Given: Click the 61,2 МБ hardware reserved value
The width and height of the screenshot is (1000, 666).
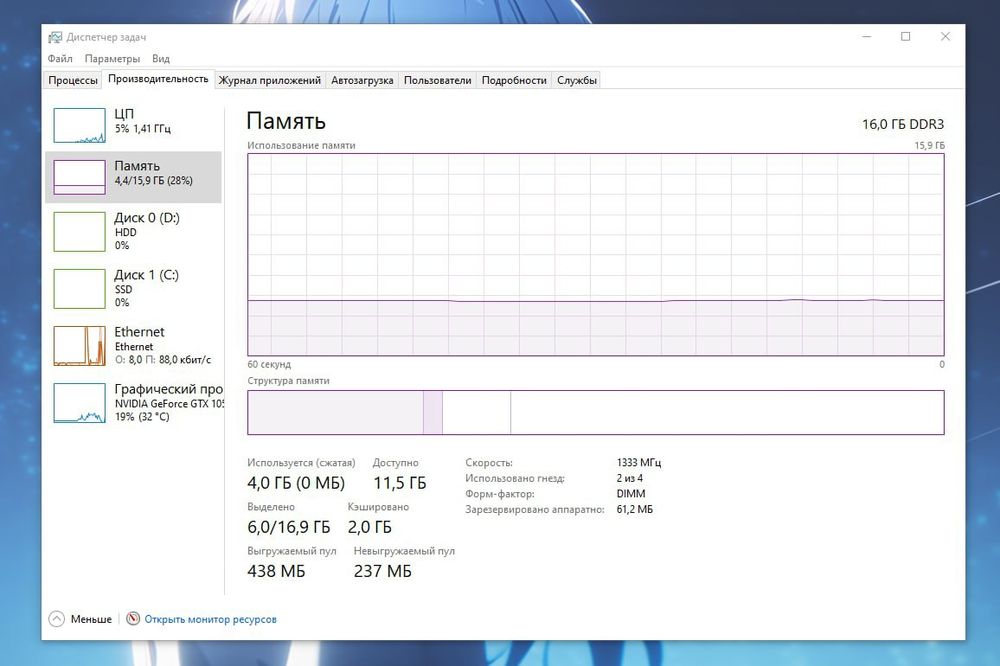Looking at the screenshot, I should click(x=635, y=509).
